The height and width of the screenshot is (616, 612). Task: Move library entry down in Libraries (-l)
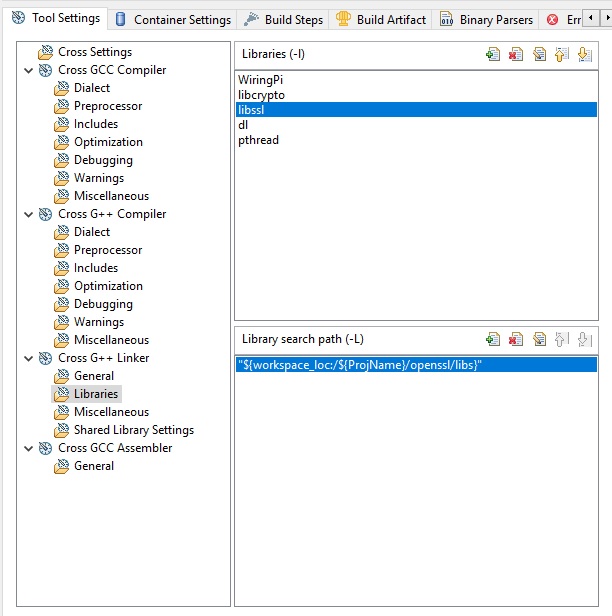[x=585, y=54]
